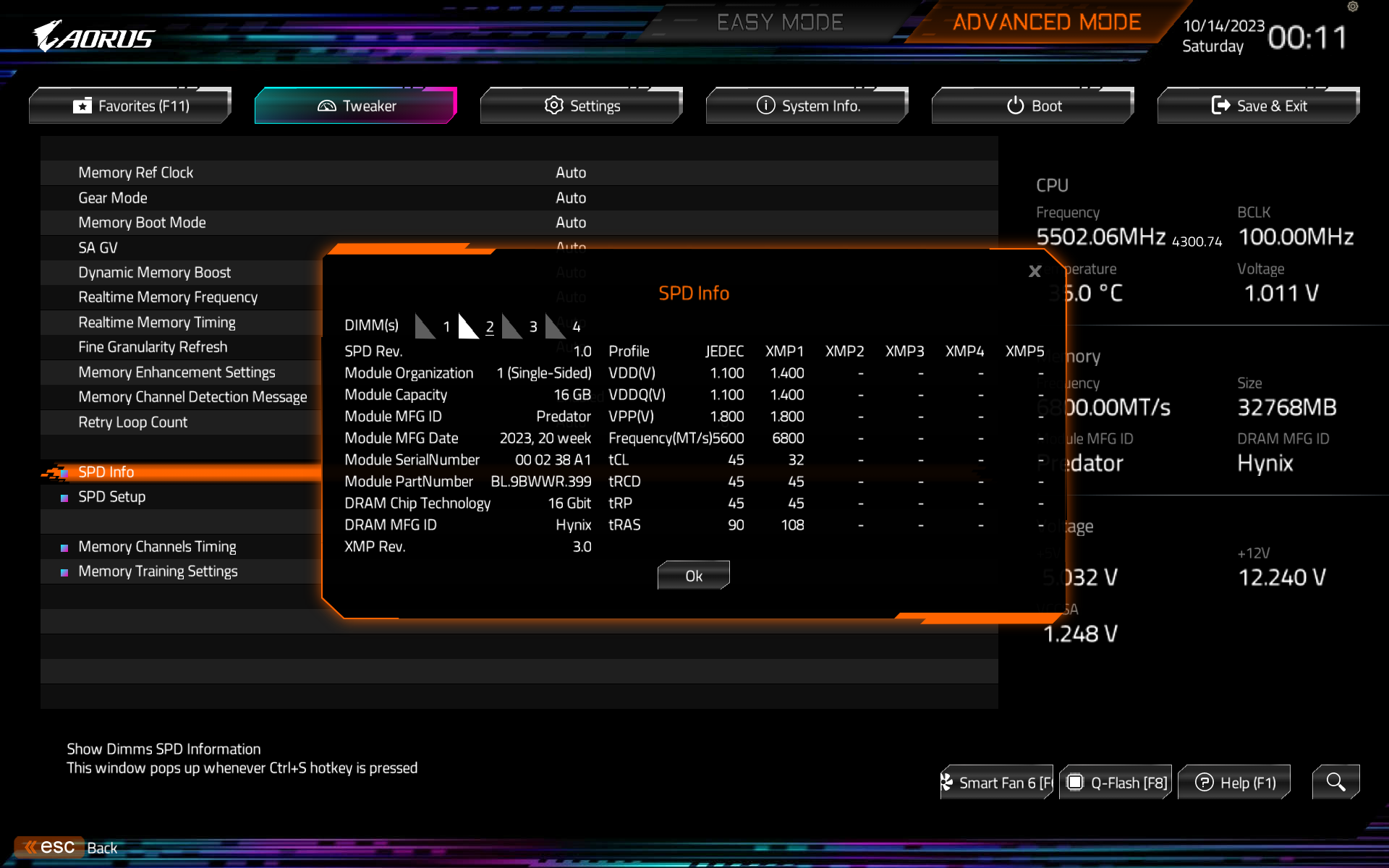The height and width of the screenshot is (868, 1389).
Task: Change Memory Boot Mode Auto value
Action: coord(571,223)
